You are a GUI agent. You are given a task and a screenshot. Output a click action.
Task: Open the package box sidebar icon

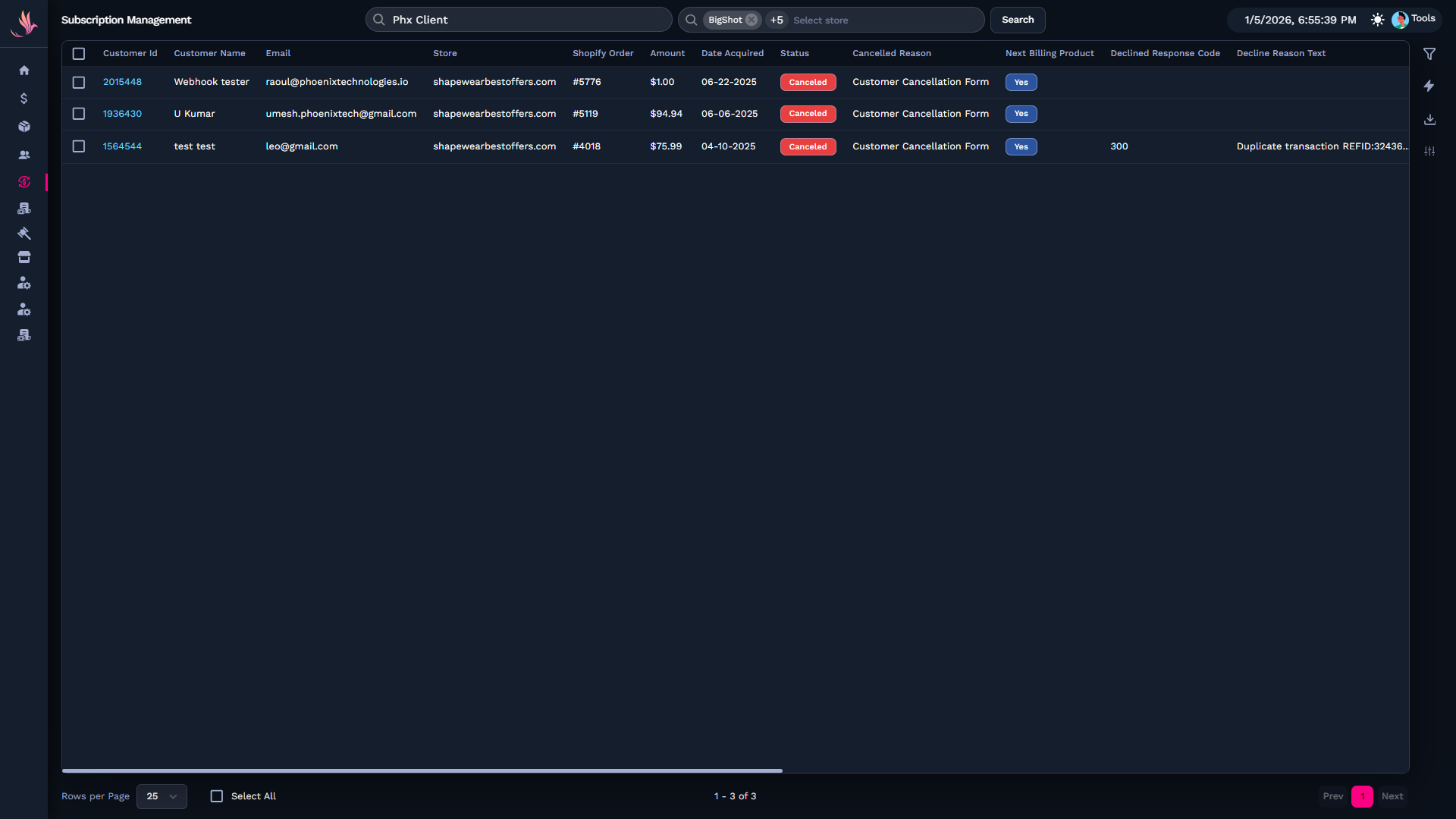coord(24,127)
